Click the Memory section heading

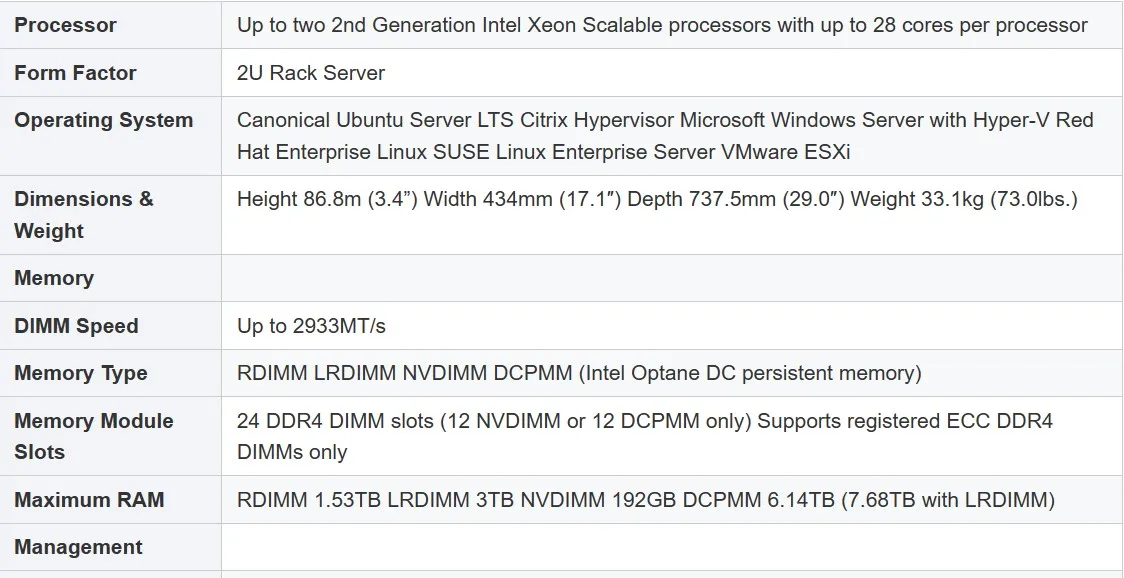(54, 278)
